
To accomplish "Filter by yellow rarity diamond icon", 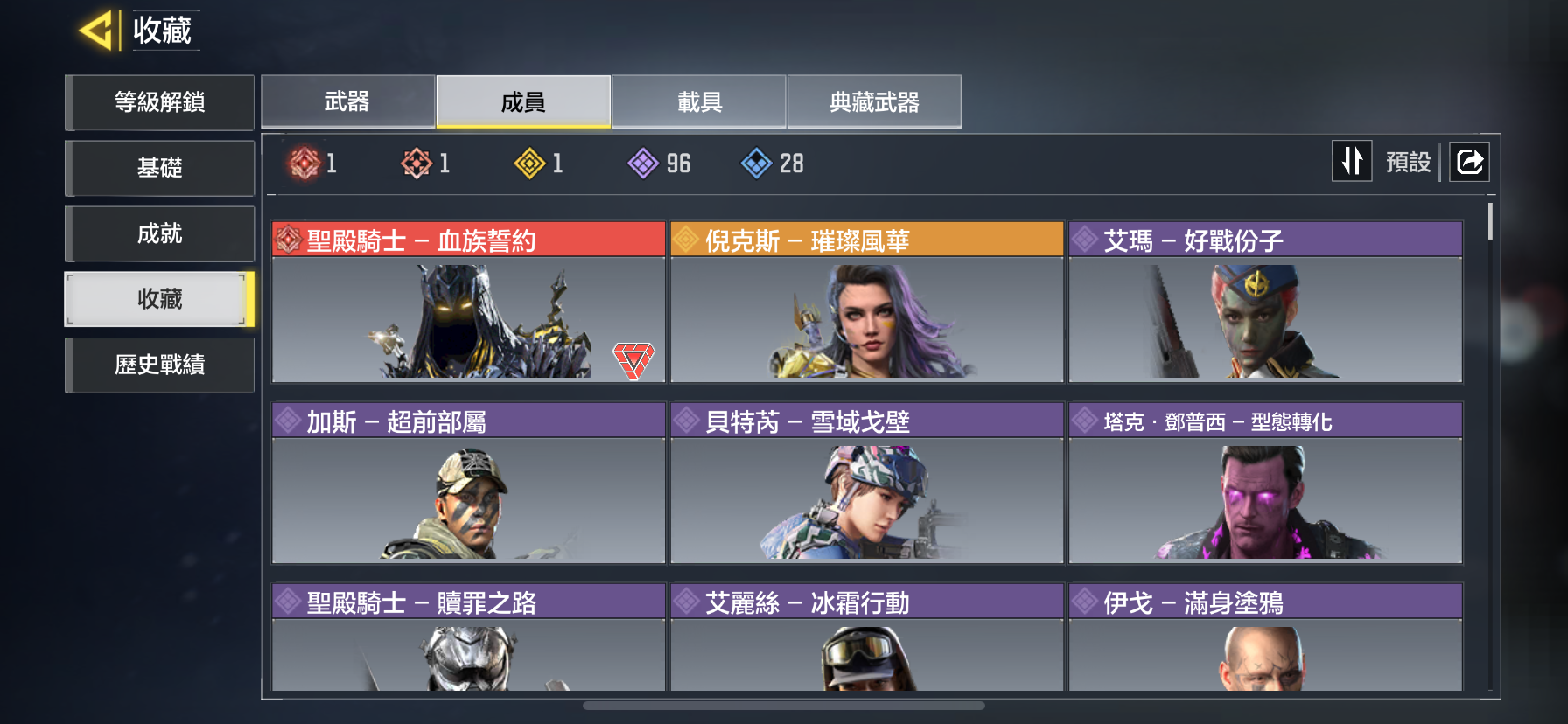I will [x=529, y=163].
